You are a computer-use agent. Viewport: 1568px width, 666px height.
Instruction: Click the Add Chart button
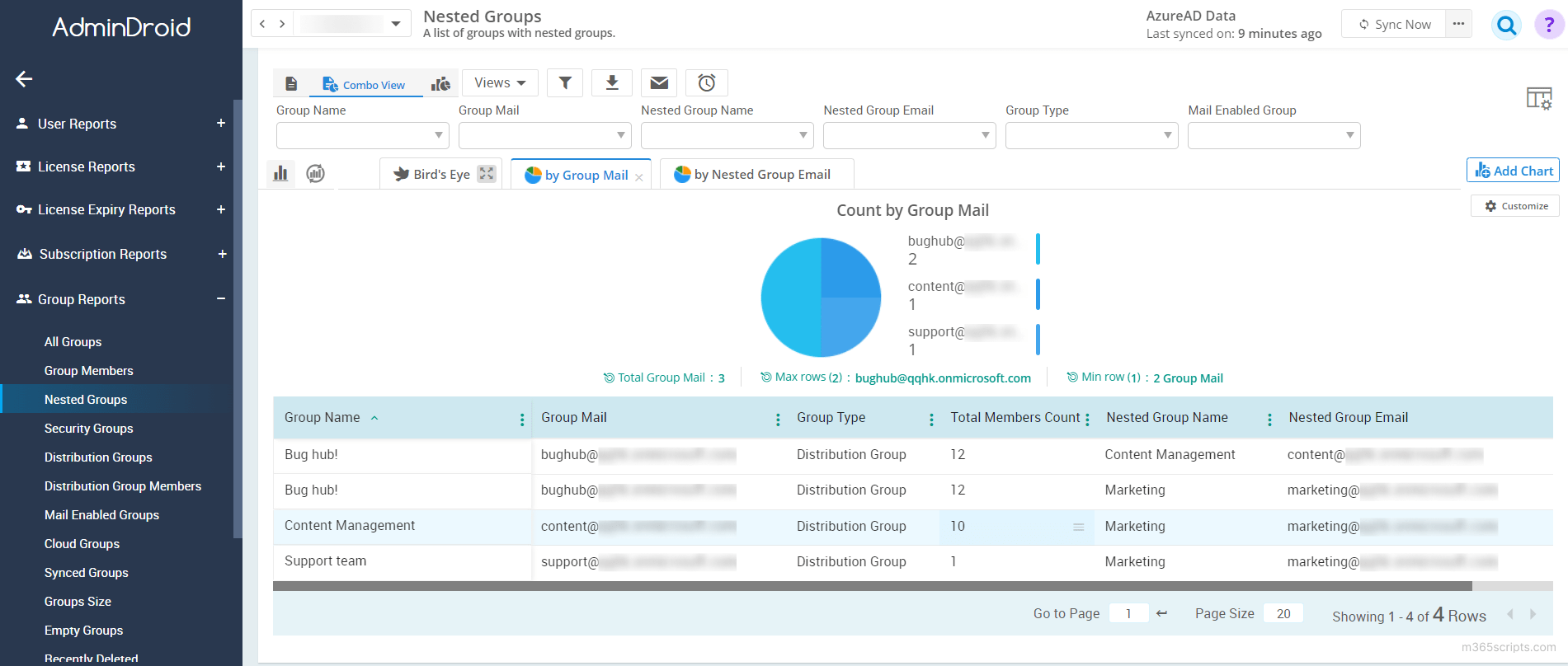1514,171
